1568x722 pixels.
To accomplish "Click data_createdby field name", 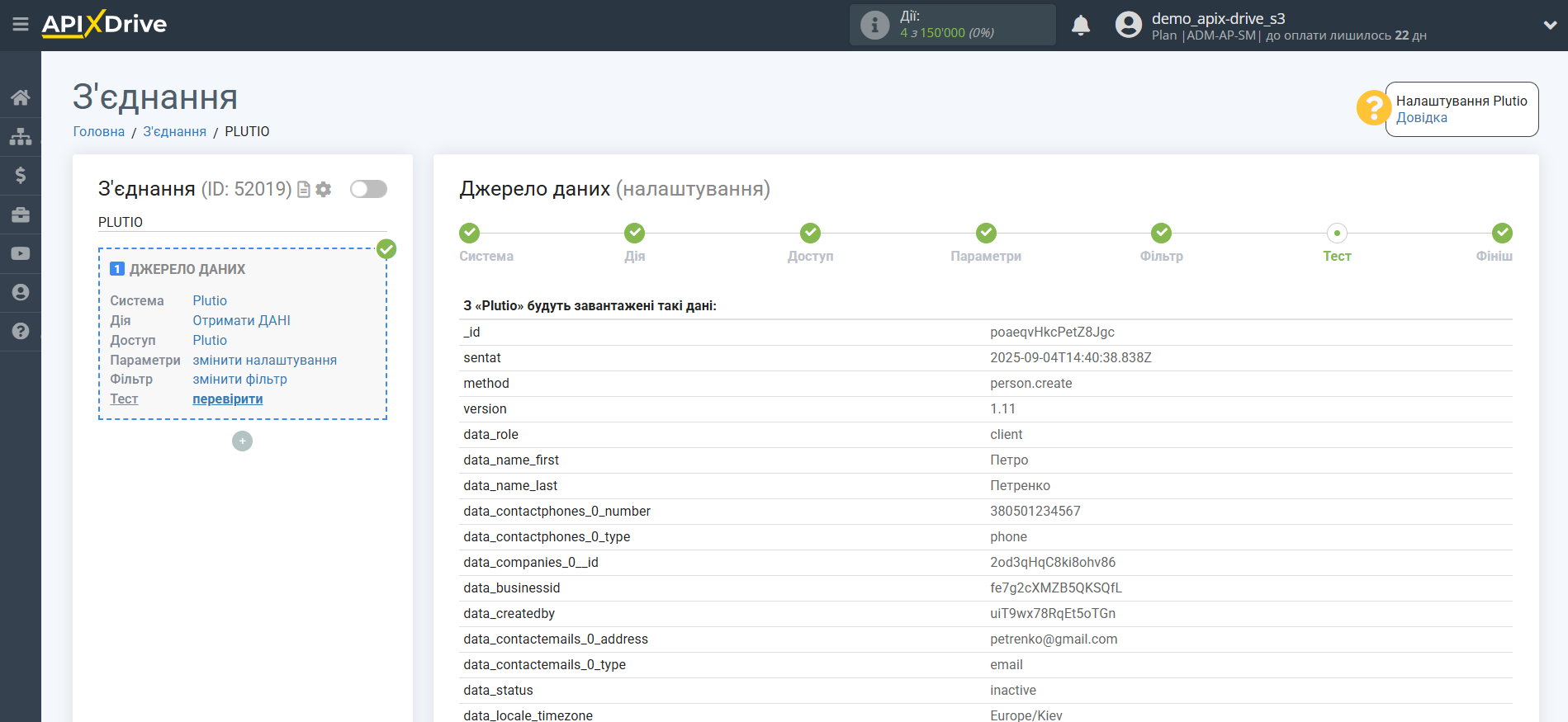I will (509, 613).
